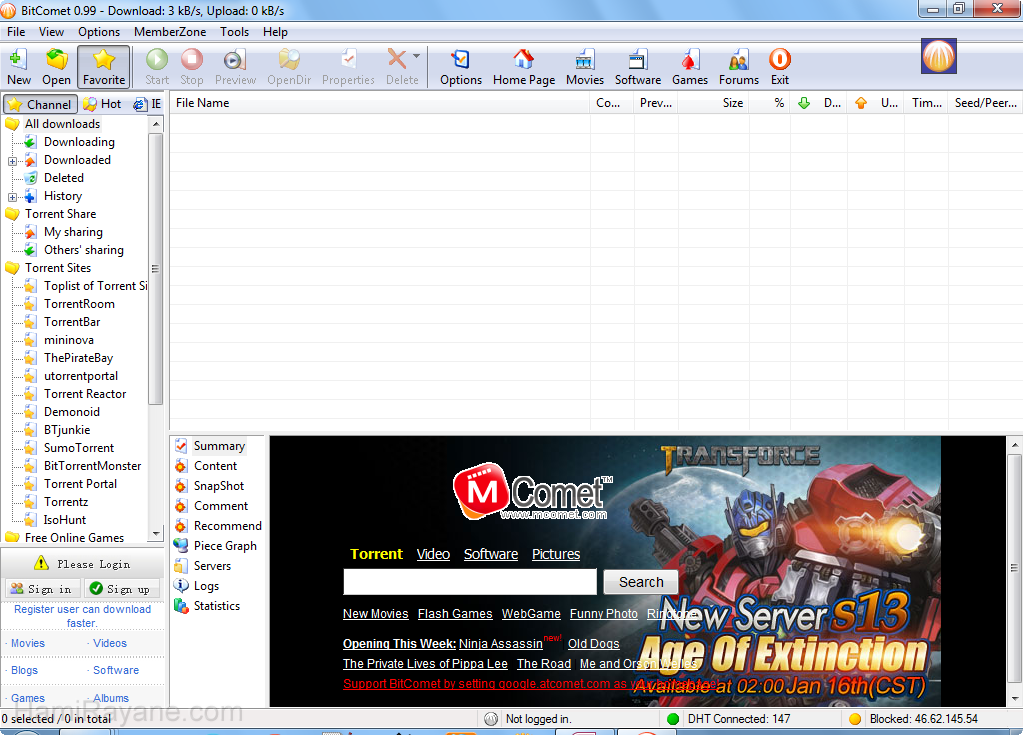Switch to the IE tab
This screenshot has height=735, width=1023.
coord(147,104)
